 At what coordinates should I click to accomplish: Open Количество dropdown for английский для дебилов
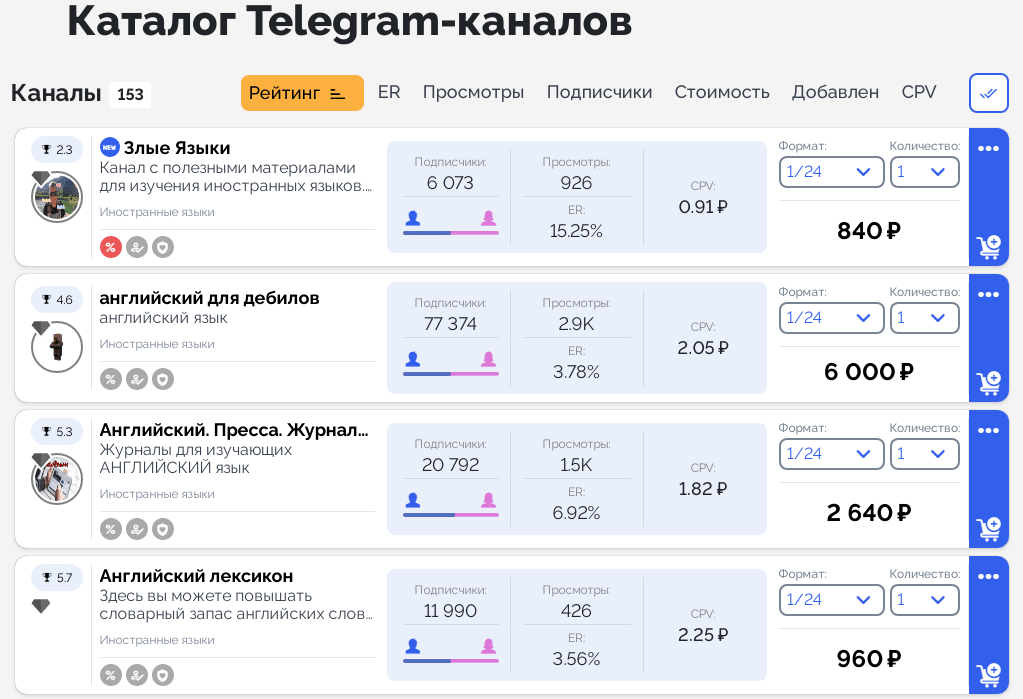924,318
